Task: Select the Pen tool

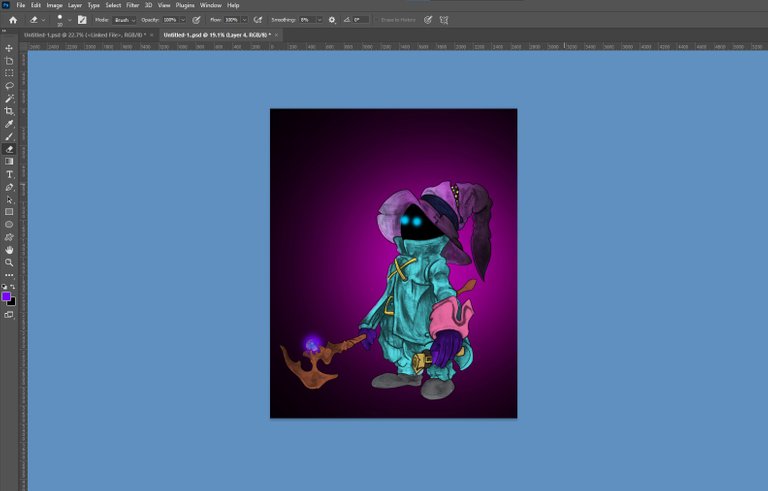Action: 9,187
